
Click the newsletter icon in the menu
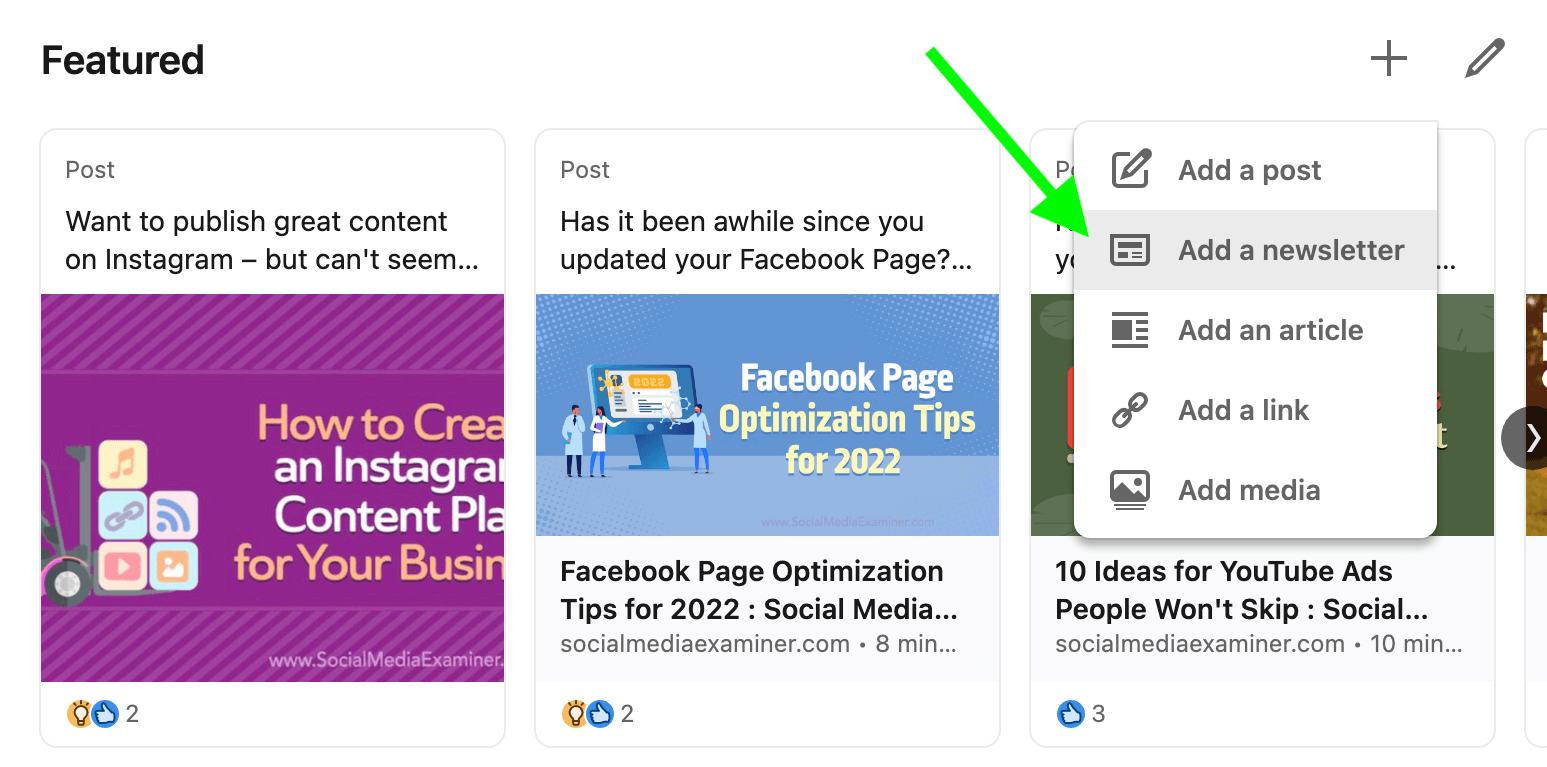point(1131,250)
